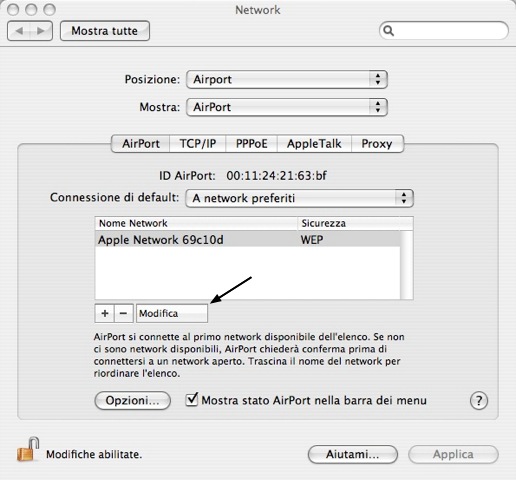
Task: Switch to the AirPort tab
Action: point(140,144)
